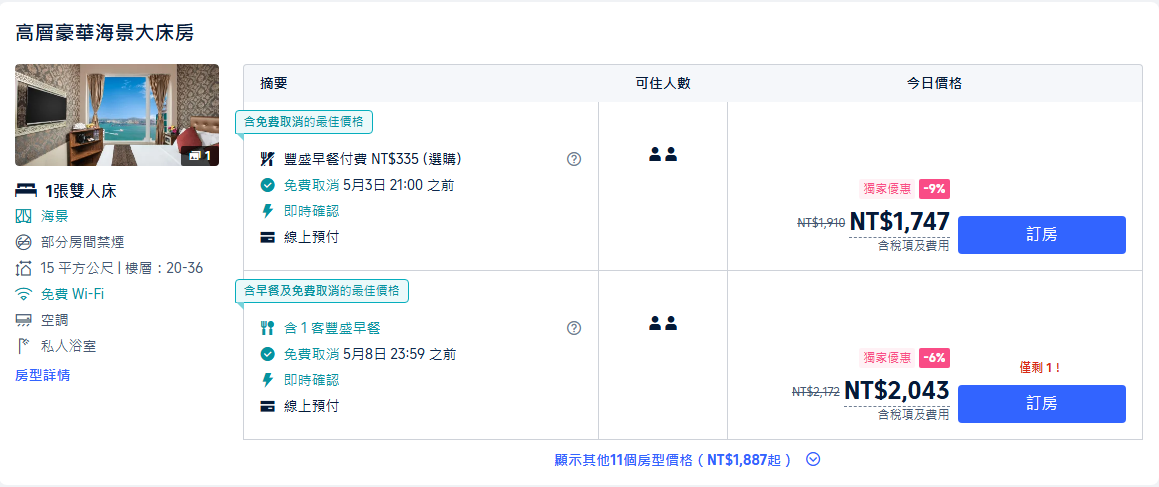This screenshot has width=1159, height=487.
Task: Click help icon beside 含 1 客豐盛早餐
Action: 574,328
